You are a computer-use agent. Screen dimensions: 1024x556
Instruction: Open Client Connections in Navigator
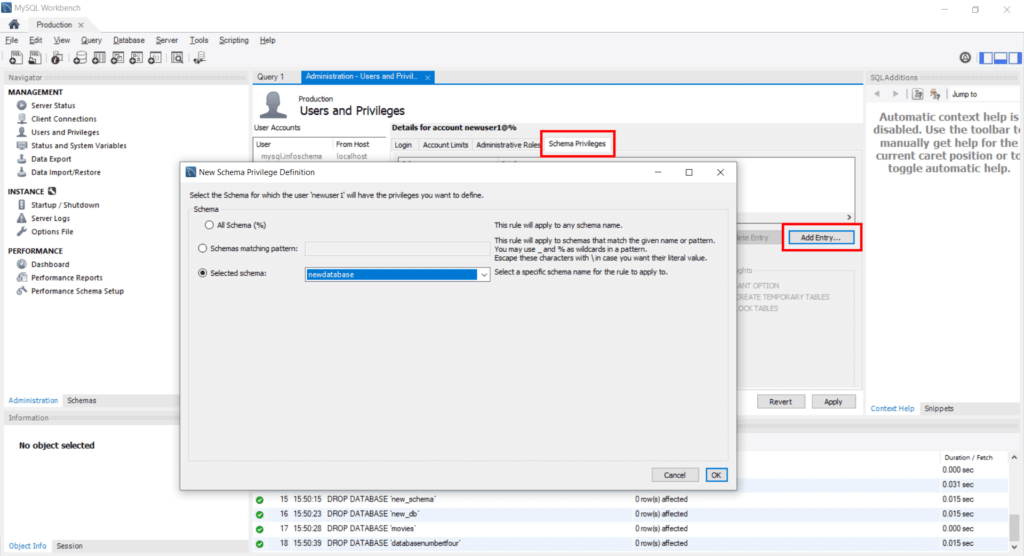(x=63, y=119)
